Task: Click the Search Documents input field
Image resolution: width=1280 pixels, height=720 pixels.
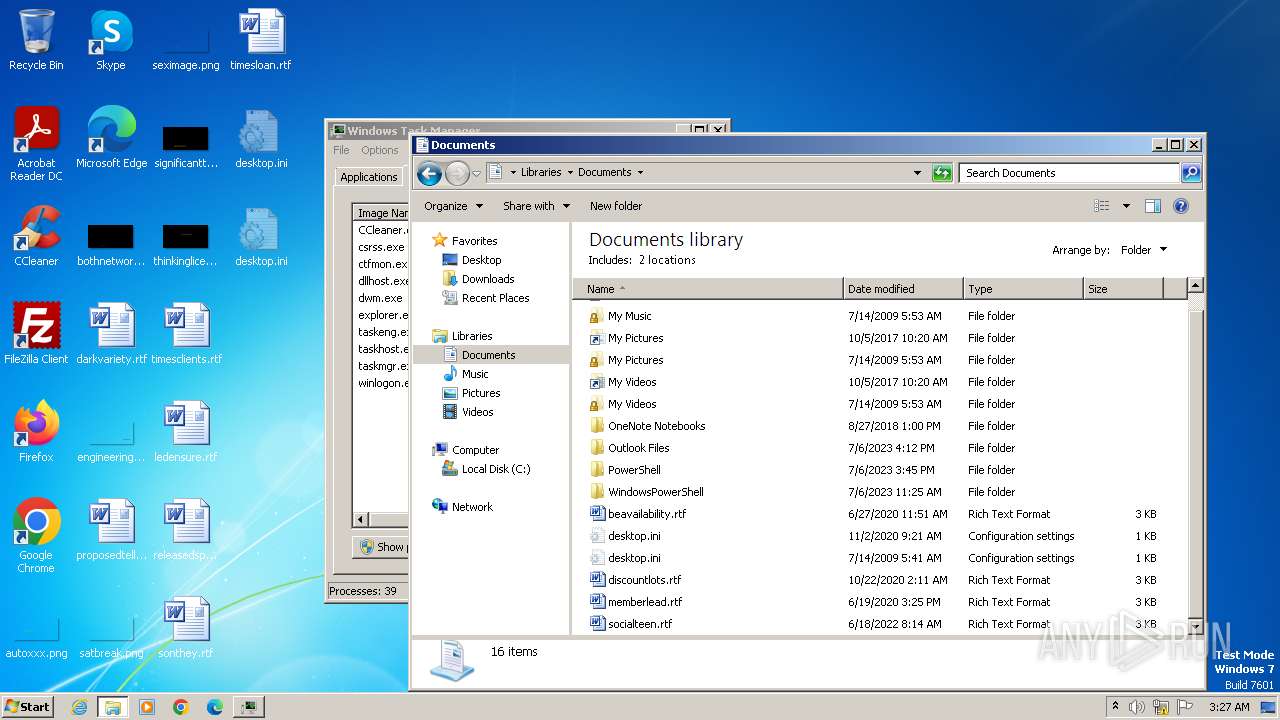Action: (1069, 173)
